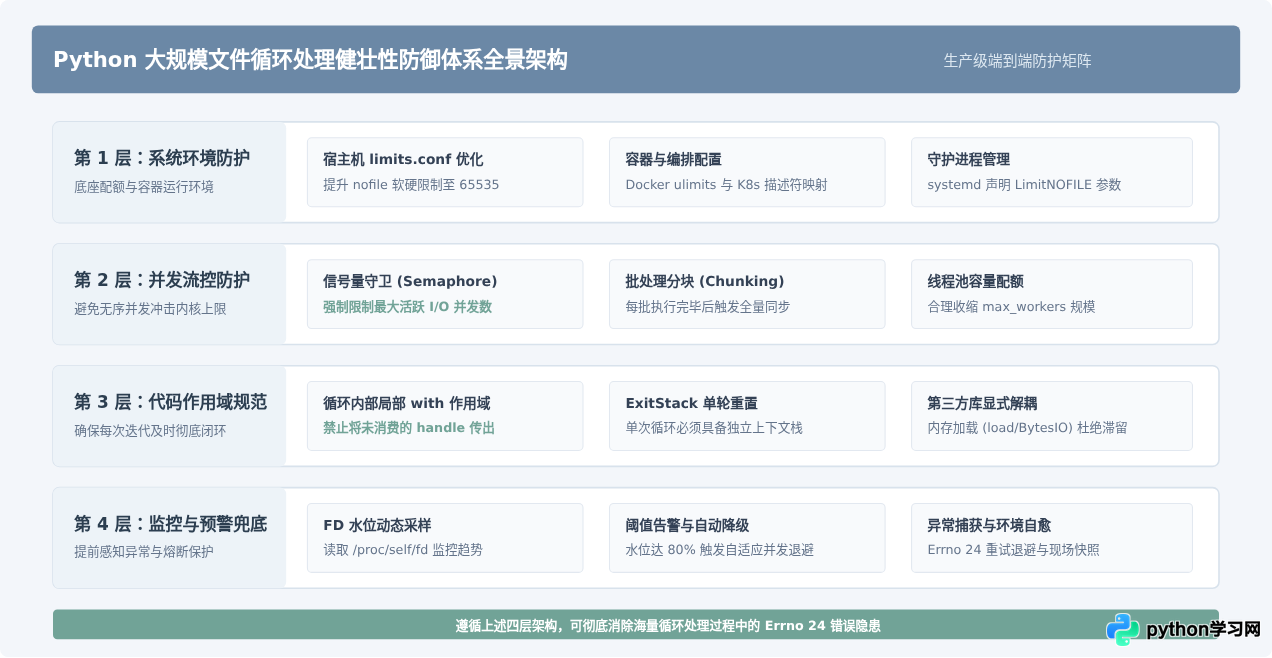Click "Errno 24 重试退避与现场快照"
The width and height of the screenshot is (1272, 658).
(x=1014, y=551)
